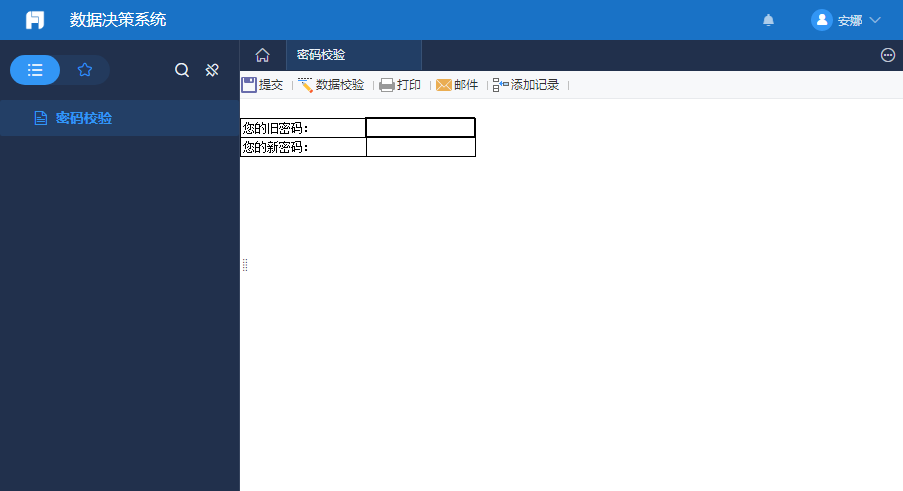Select the 密码校验 tab
Image resolution: width=903 pixels, height=491 pixels.
pyautogui.click(x=354, y=55)
